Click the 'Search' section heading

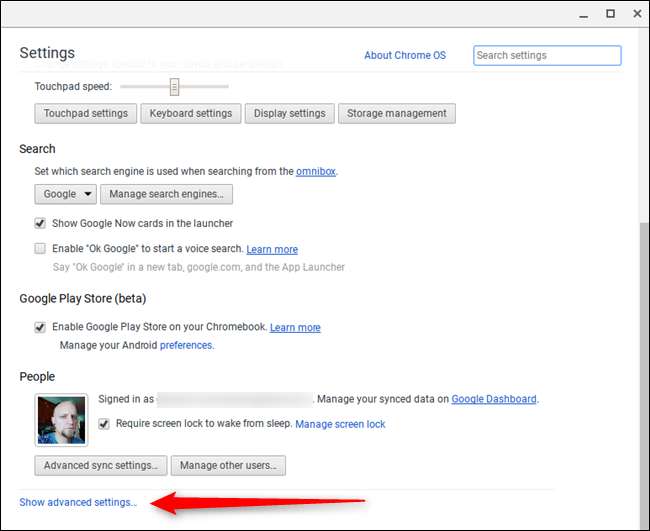(x=37, y=149)
